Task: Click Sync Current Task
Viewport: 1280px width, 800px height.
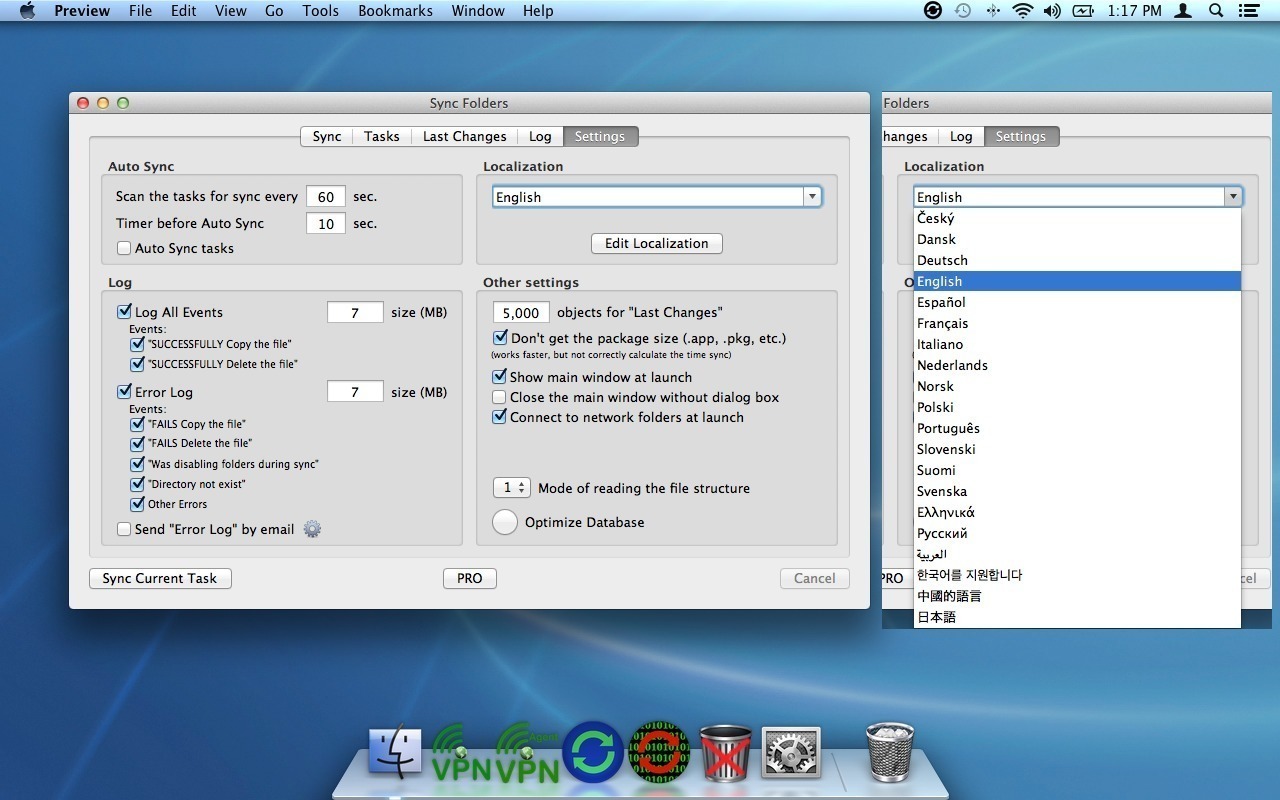Action: (159, 578)
